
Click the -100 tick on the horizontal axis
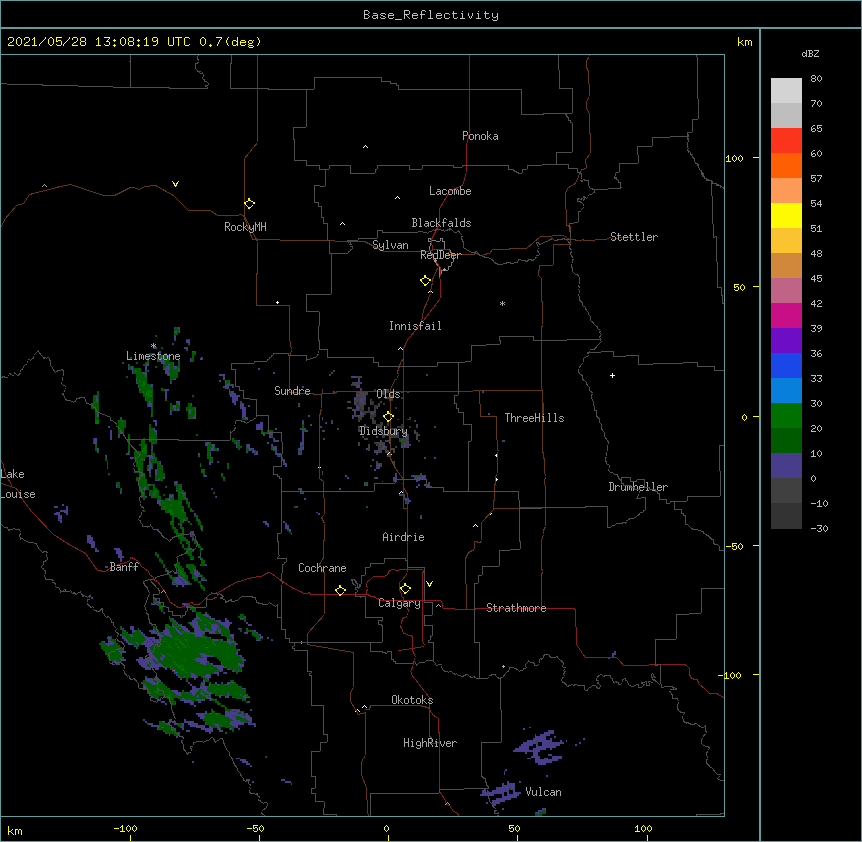[125, 828]
